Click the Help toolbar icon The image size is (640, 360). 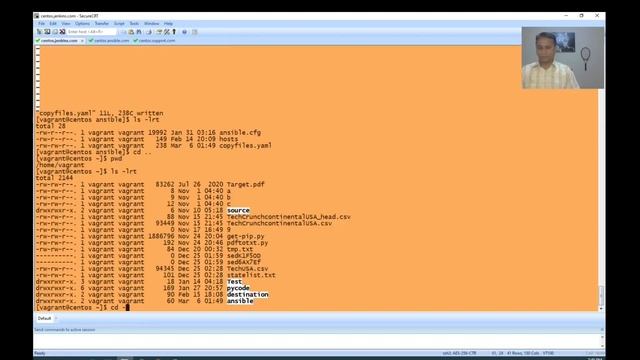coord(184,31)
